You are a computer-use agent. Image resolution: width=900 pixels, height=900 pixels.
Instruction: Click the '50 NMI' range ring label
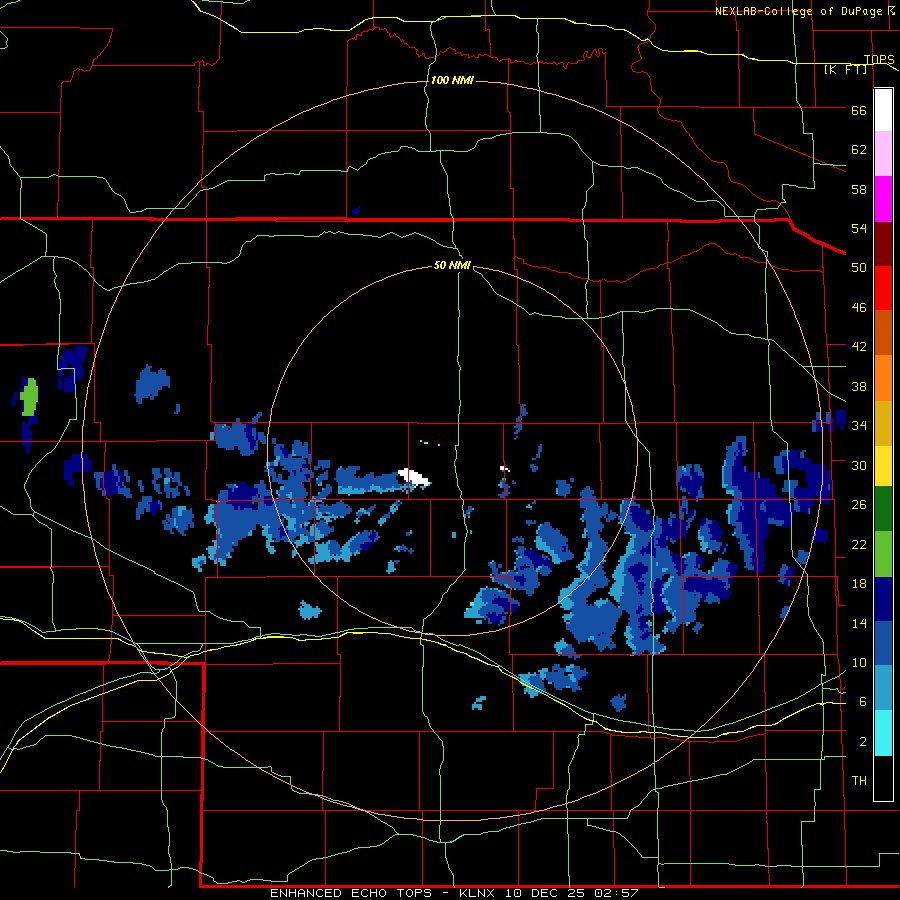[x=452, y=265]
